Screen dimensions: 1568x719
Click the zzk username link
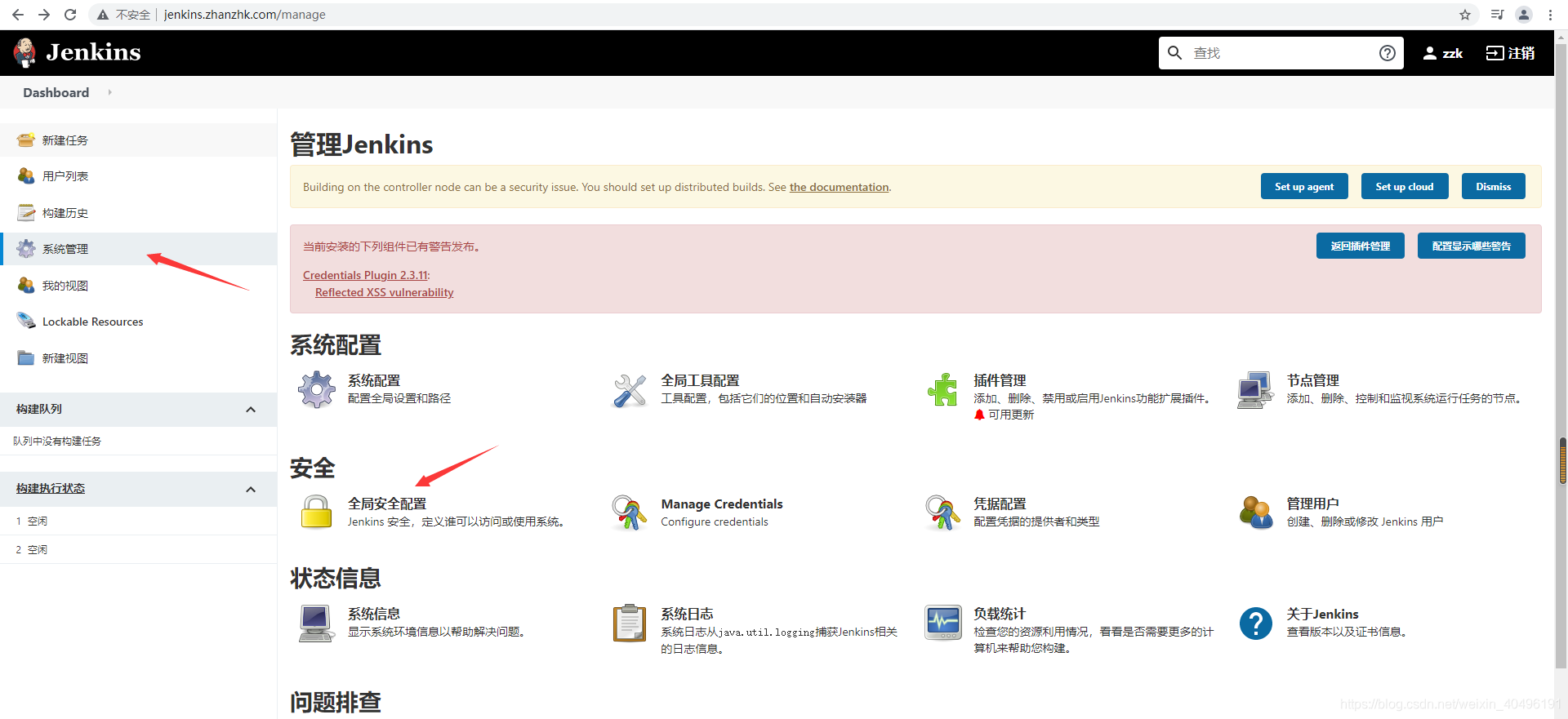tap(1453, 53)
